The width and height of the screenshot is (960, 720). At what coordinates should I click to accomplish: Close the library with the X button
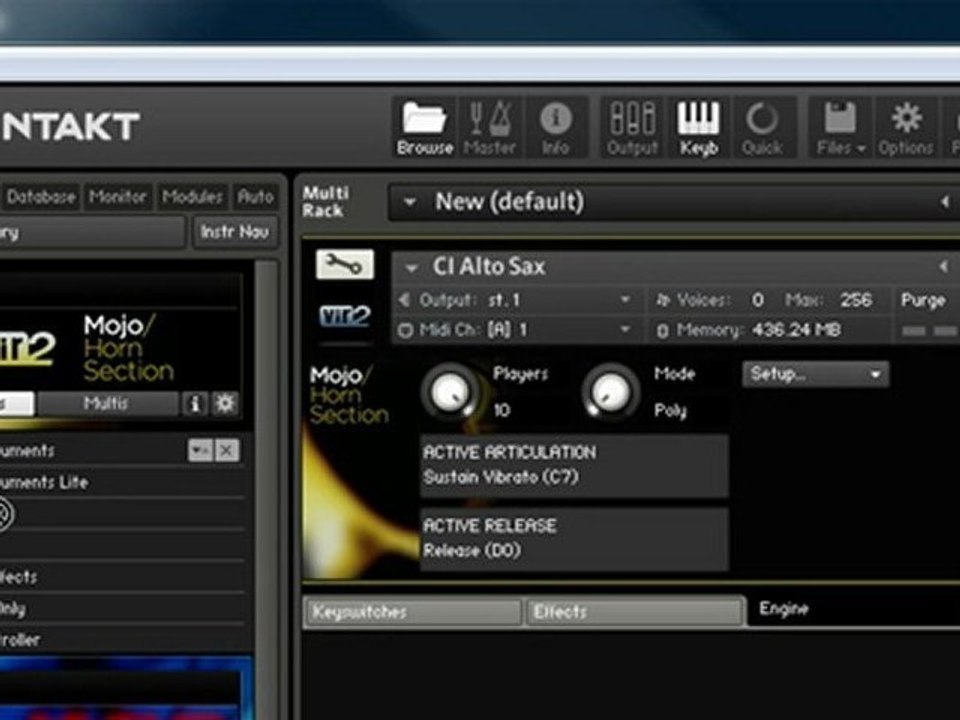(227, 451)
